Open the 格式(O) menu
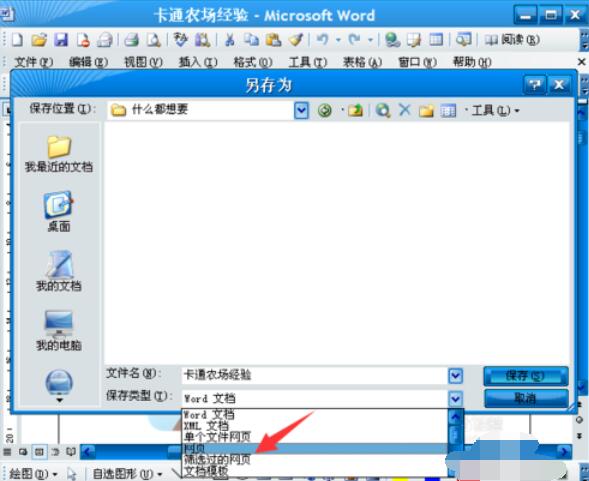The height and width of the screenshot is (481, 589). pos(253,62)
